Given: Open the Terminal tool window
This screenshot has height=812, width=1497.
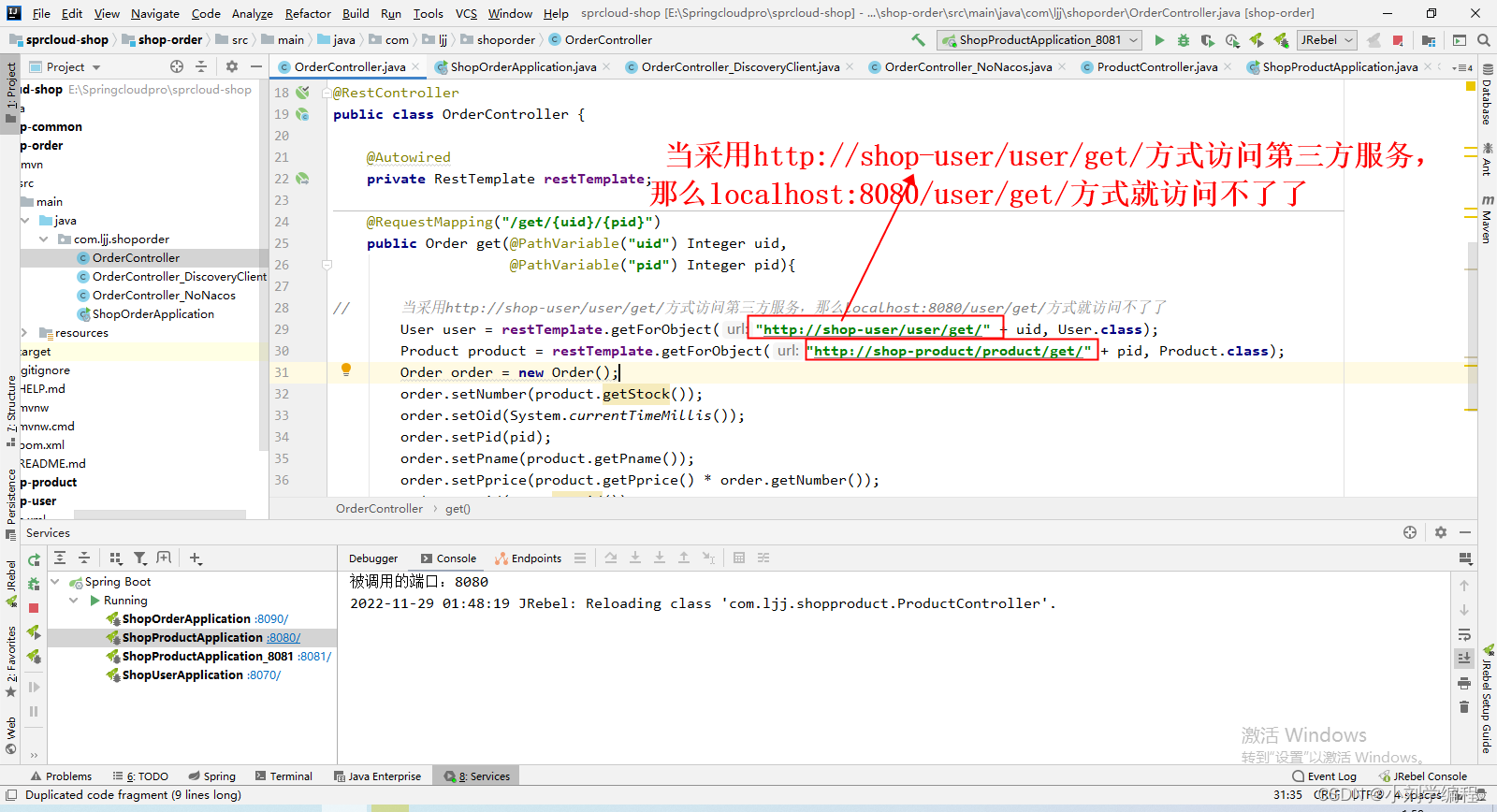Looking at the screenshot, I should [x=283, y=776].
